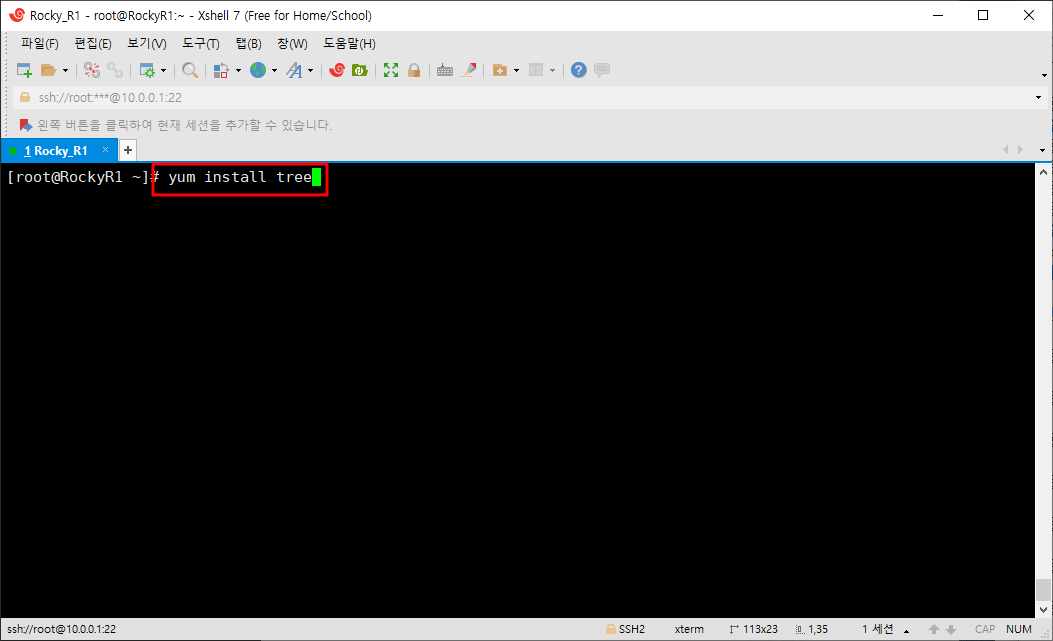This screenshot has height=641, width=1053.
Task: Click the Open Session folder icon
Action: click(x=48, y=70)
